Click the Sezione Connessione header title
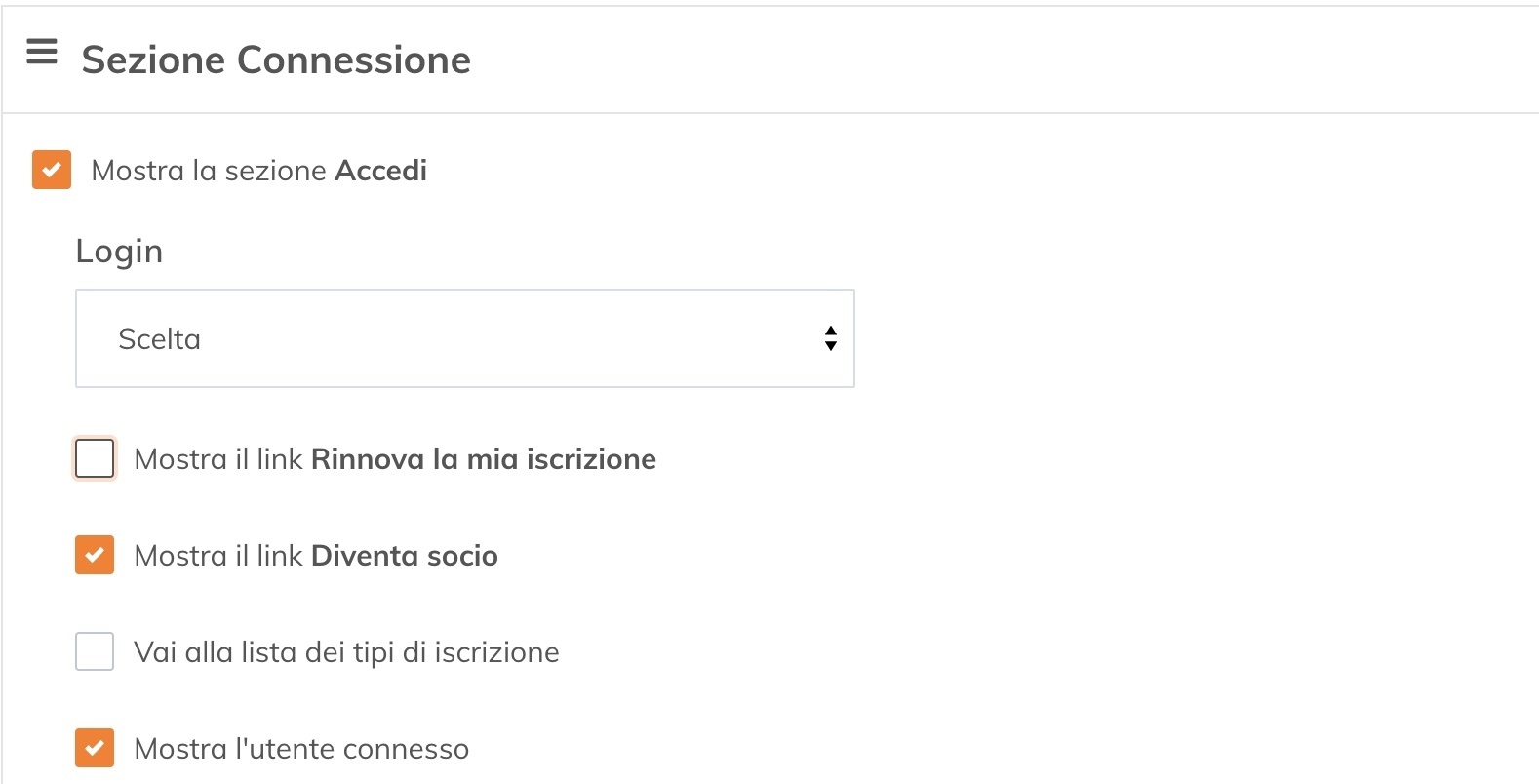 tap(276, 59)
